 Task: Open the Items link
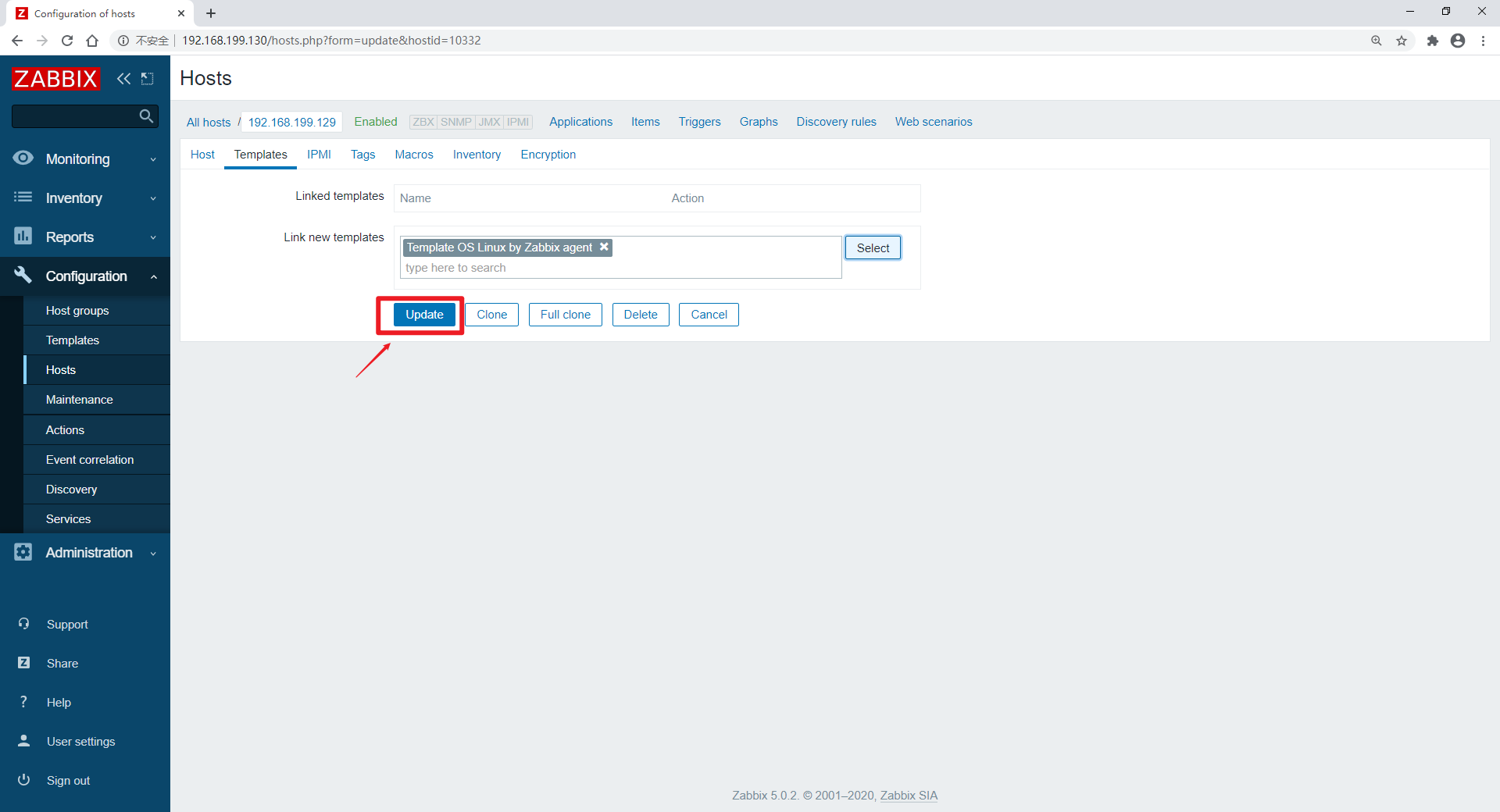[645, 122]
